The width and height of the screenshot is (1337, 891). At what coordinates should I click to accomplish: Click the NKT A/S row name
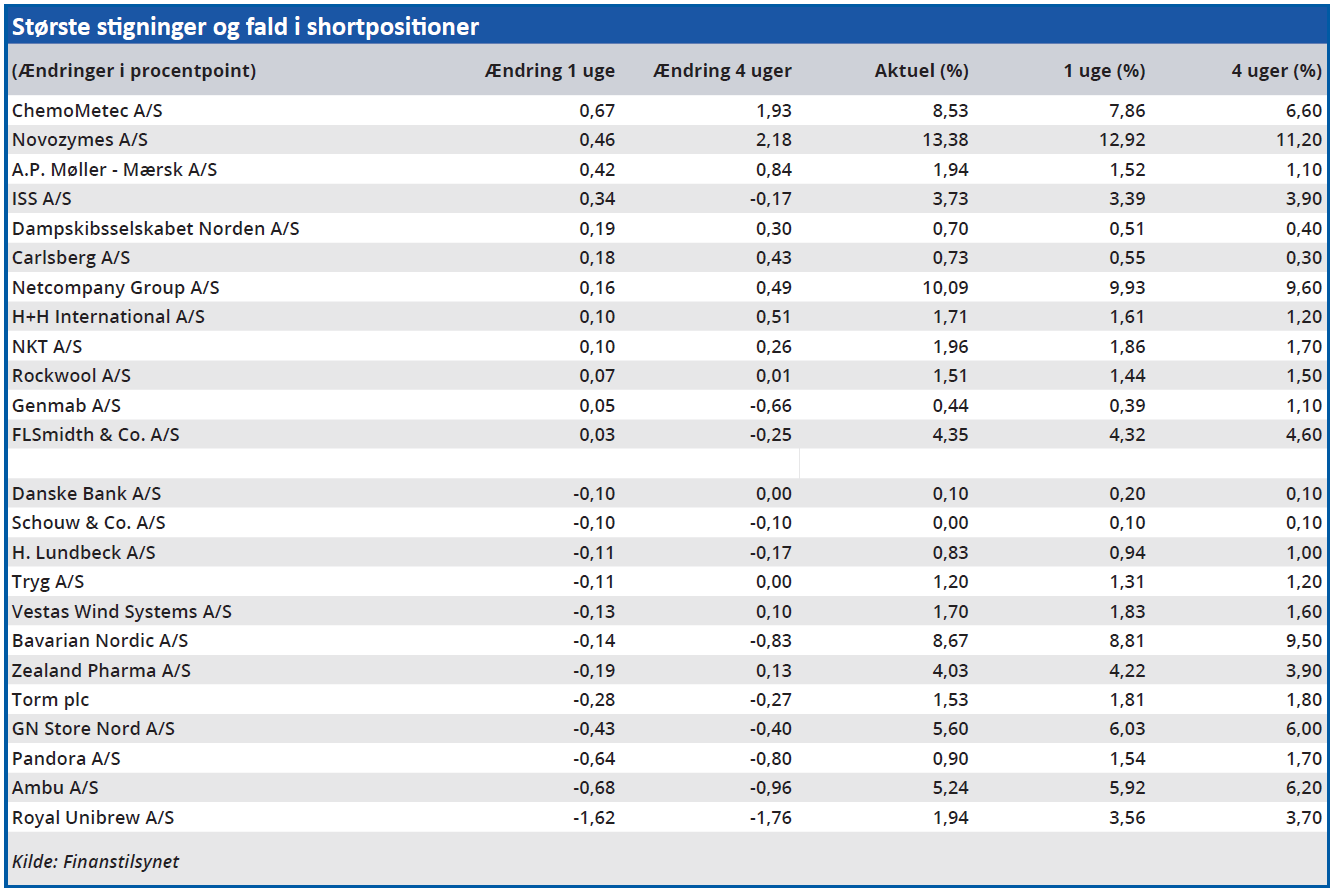pos(47,347)
